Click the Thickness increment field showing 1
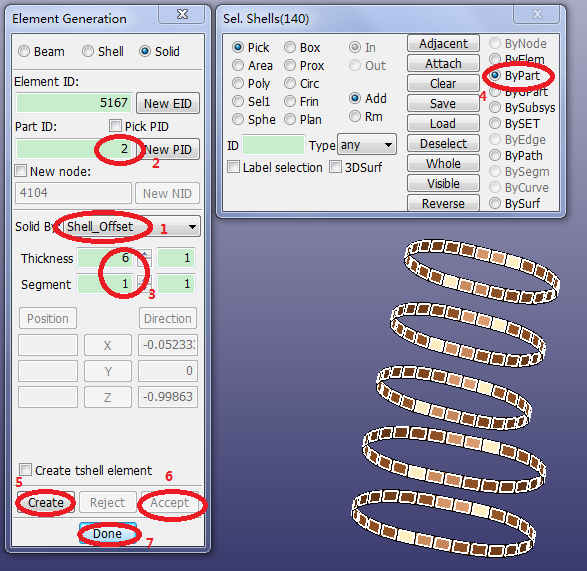The width and height of the screenshot is (587, 571). click(176, 258)
